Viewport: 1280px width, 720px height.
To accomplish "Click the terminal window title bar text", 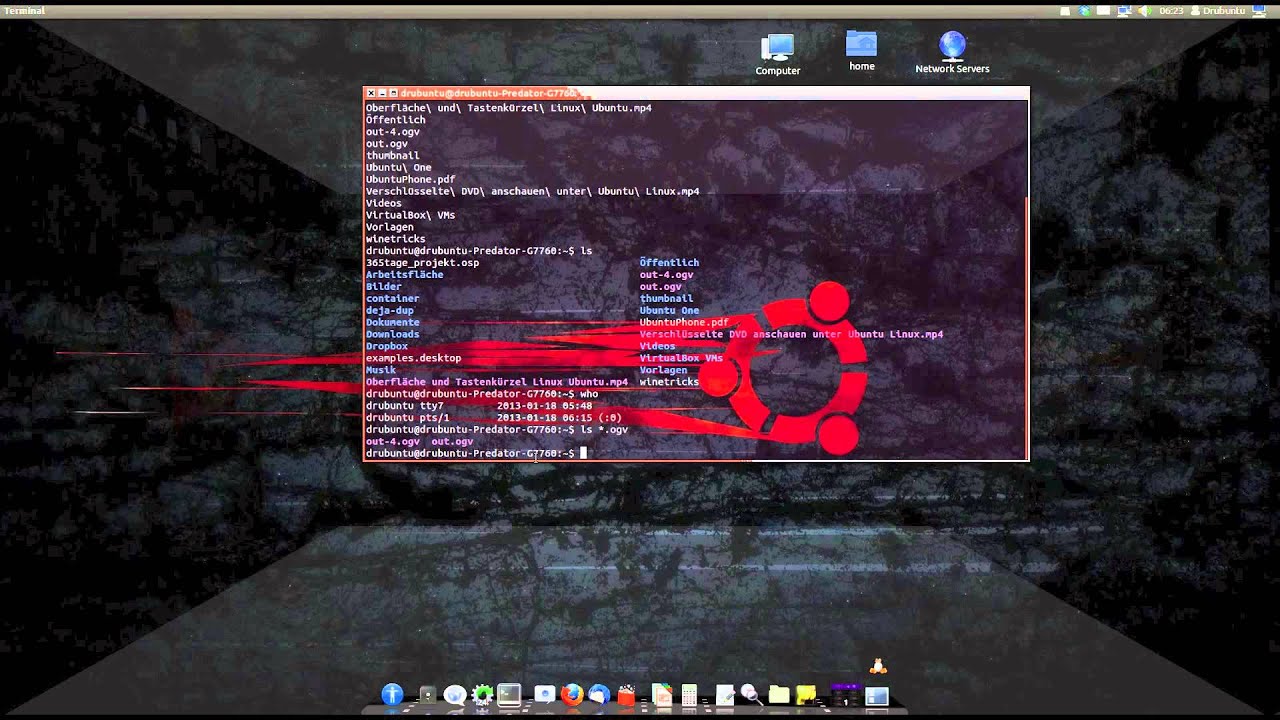I will tap(487, 93).
